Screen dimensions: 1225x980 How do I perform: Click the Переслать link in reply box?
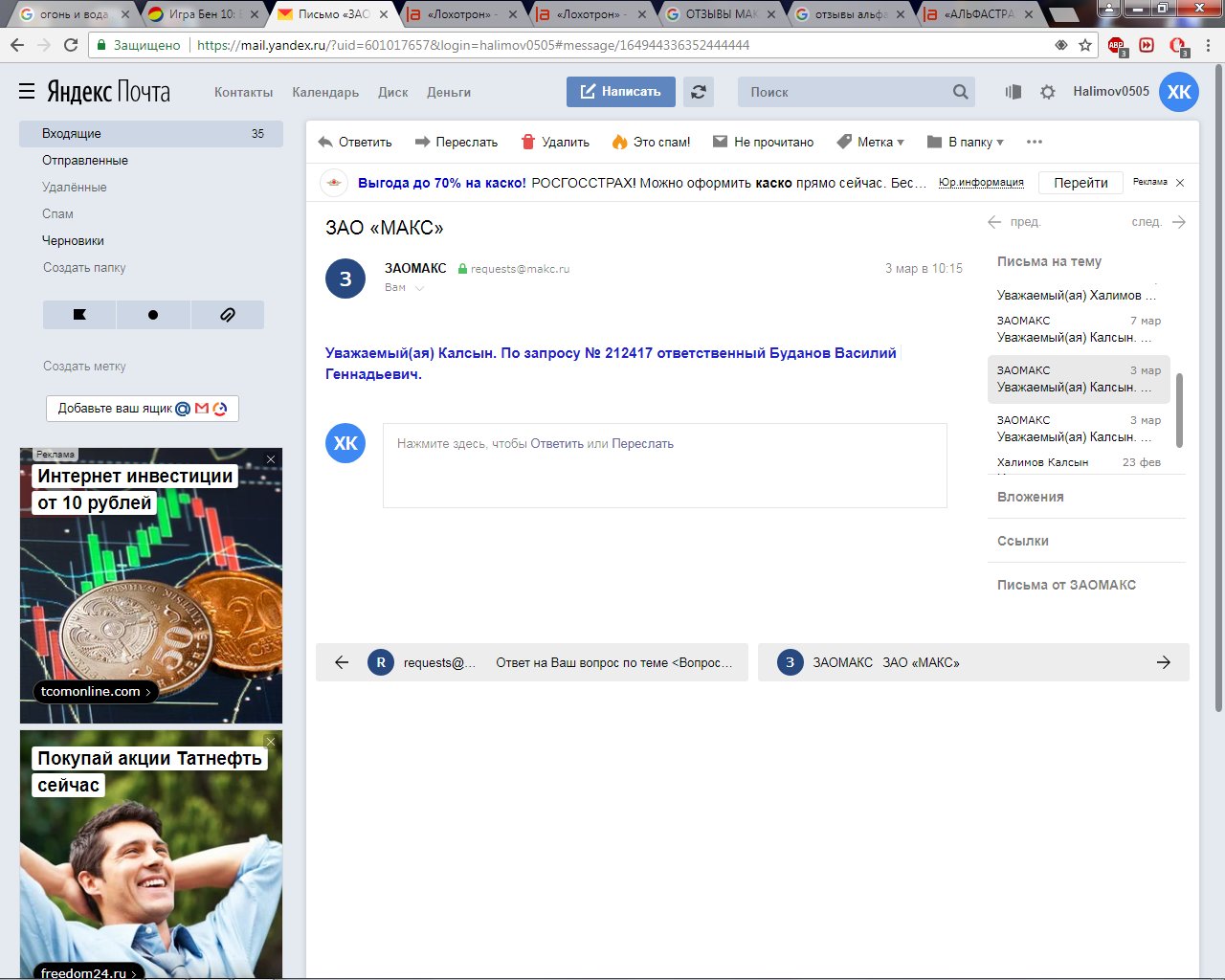[642, 444]
